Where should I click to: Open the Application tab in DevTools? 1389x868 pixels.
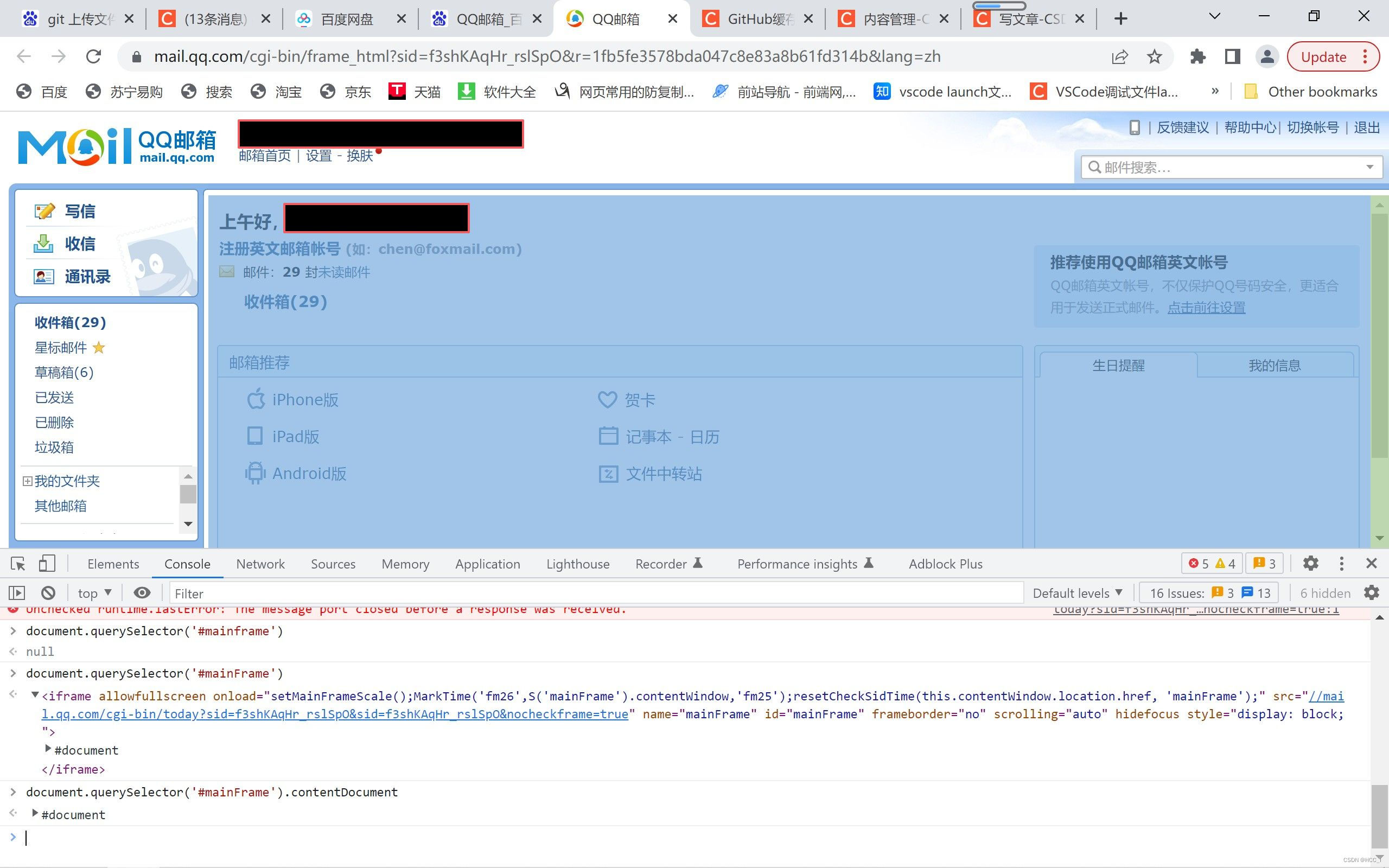click(x=487, y=564)
